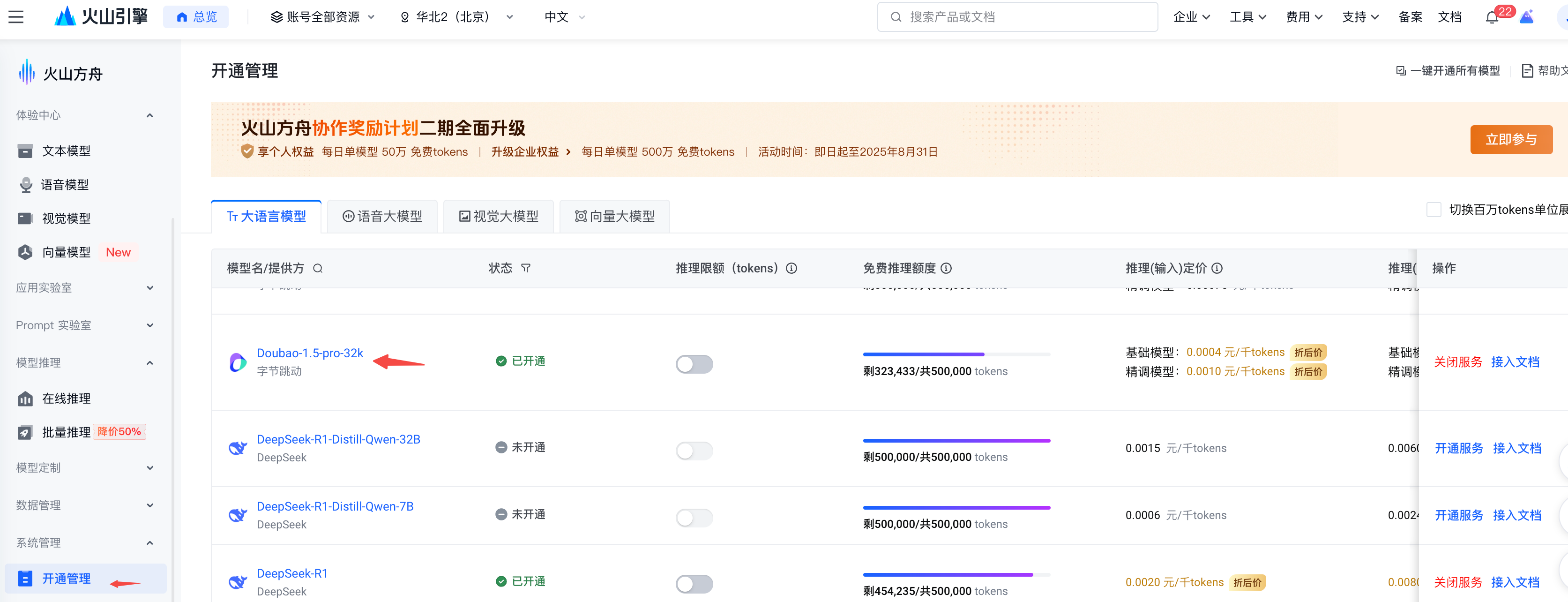
Task: Open the notifications bell icon
Action: point(1491,18)
